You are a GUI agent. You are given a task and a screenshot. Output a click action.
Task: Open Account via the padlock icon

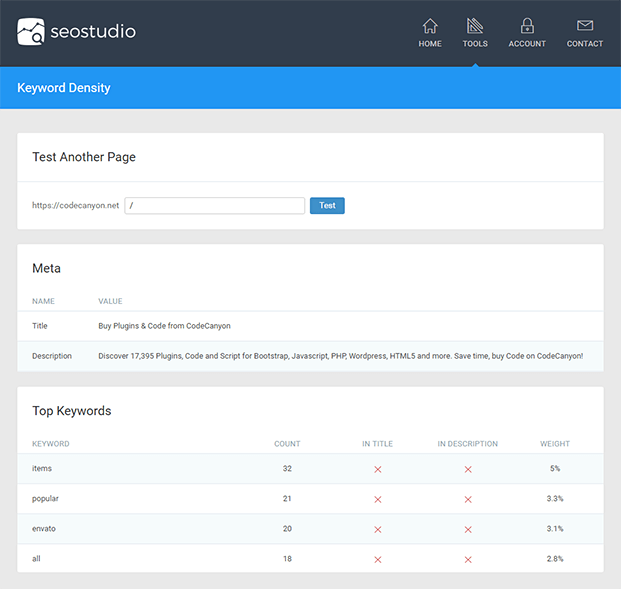(527, 26)
